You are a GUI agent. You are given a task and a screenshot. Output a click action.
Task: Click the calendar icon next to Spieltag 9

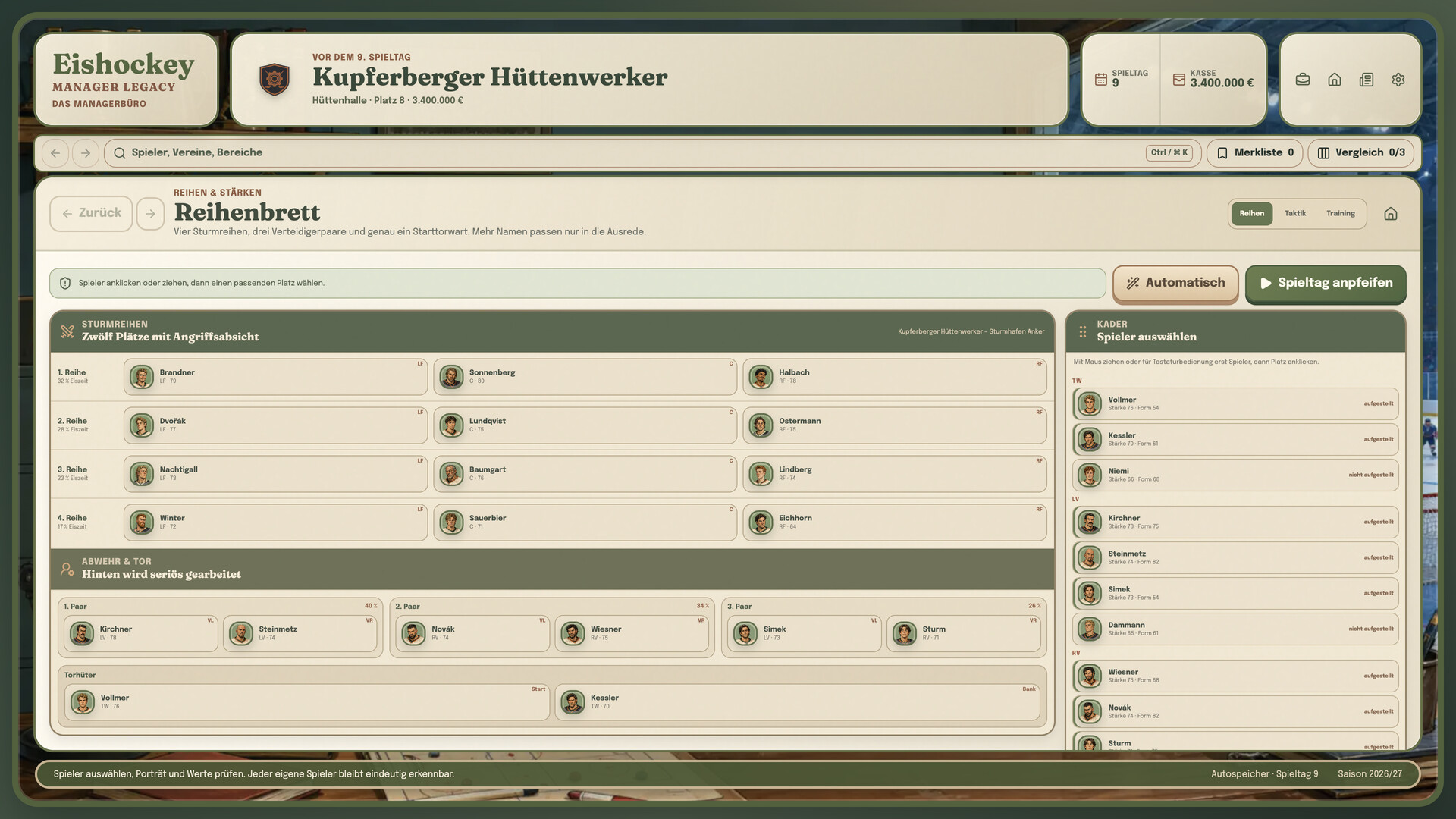[1101, 79]
